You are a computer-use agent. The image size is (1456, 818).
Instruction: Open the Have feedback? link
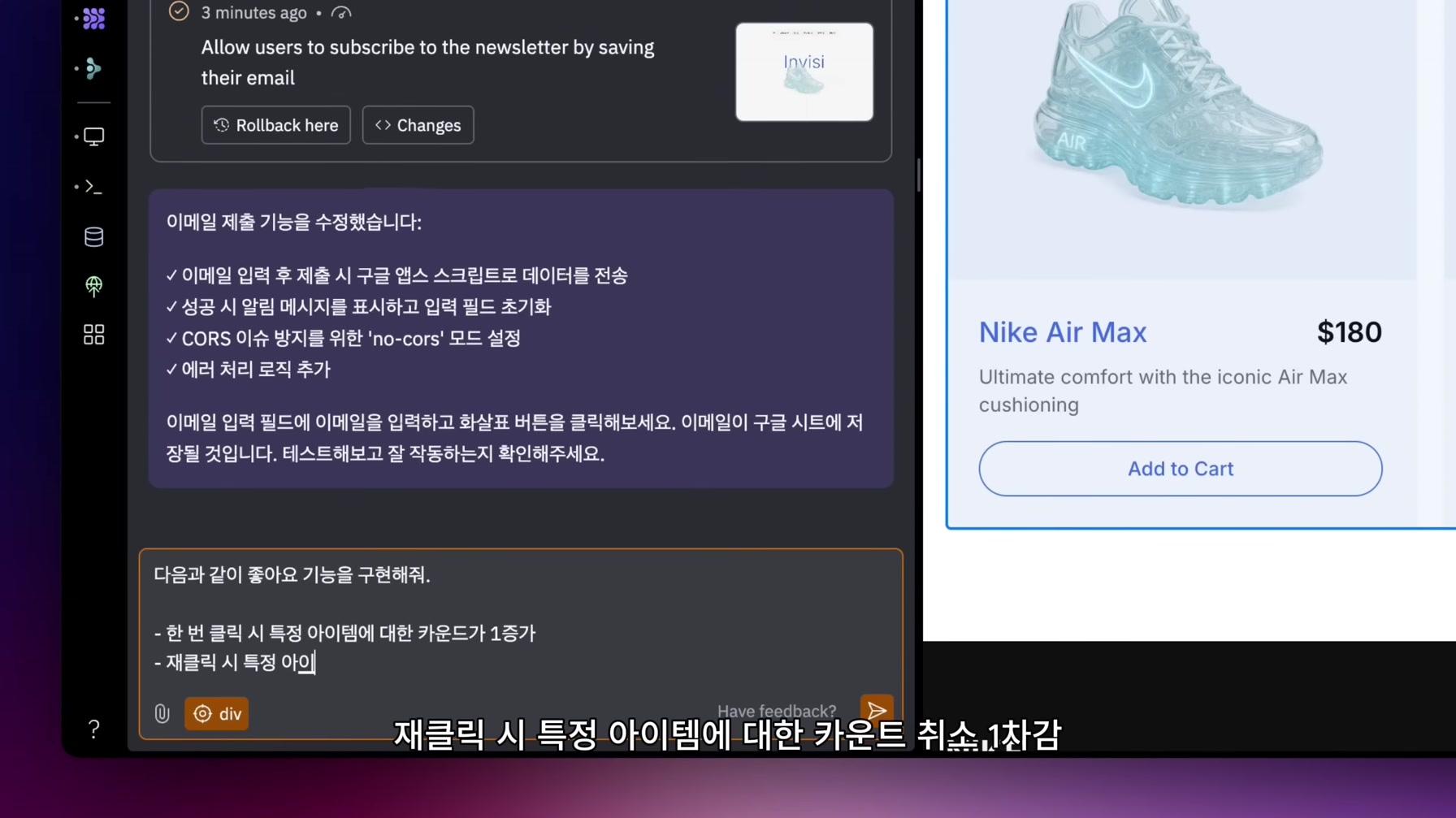[776, 711]
